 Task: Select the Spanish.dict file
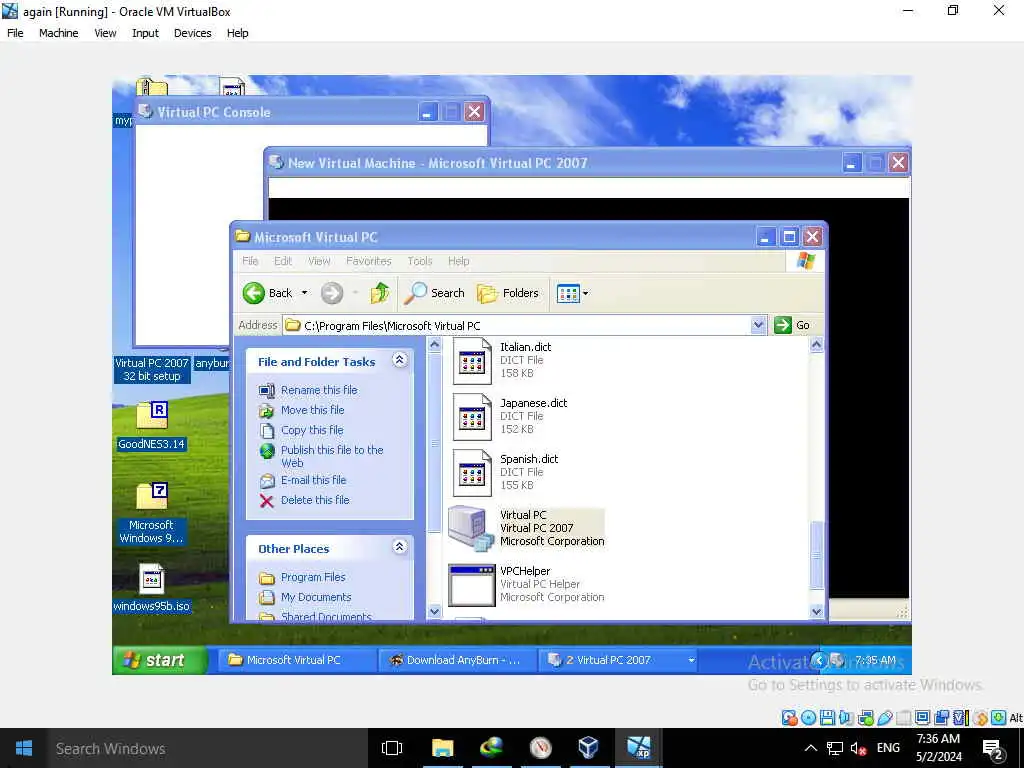[505, 472]
